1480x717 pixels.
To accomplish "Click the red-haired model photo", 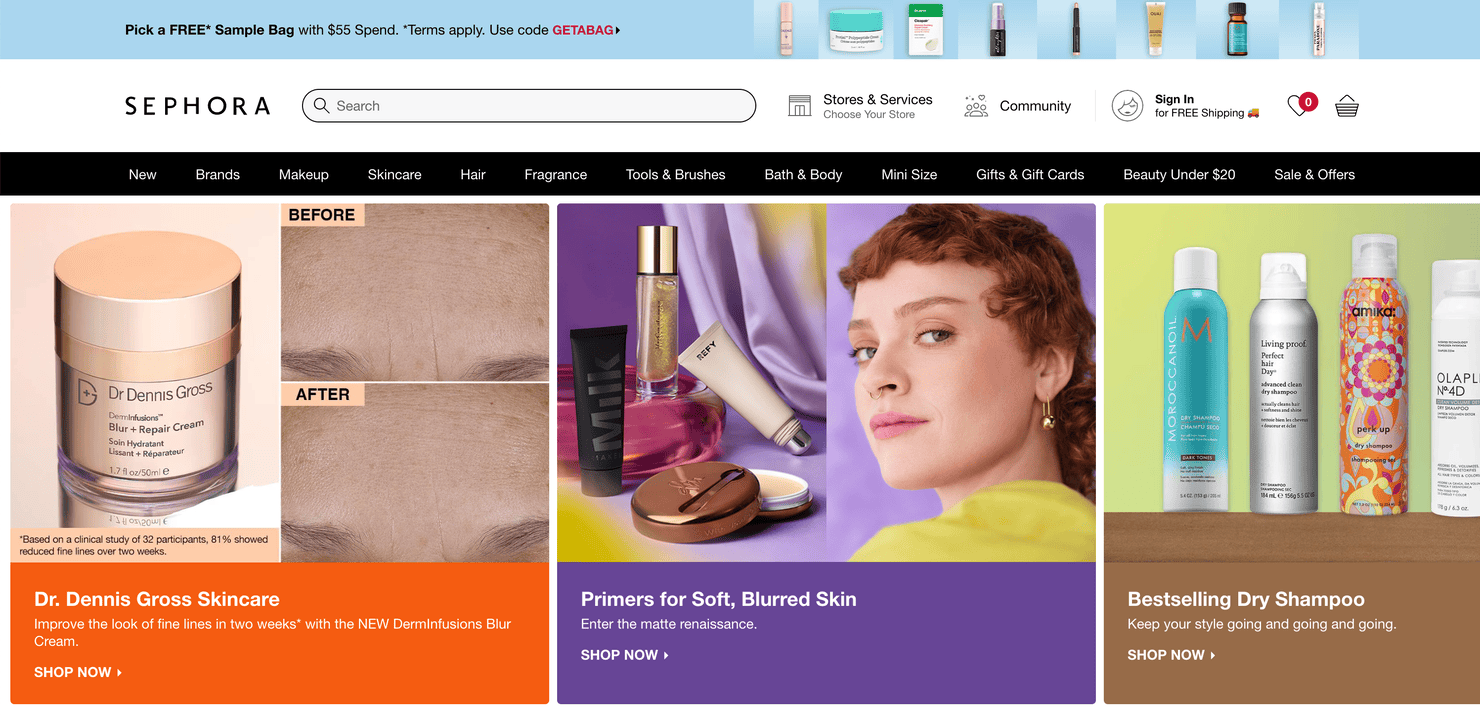I will [x=961, y=383].
